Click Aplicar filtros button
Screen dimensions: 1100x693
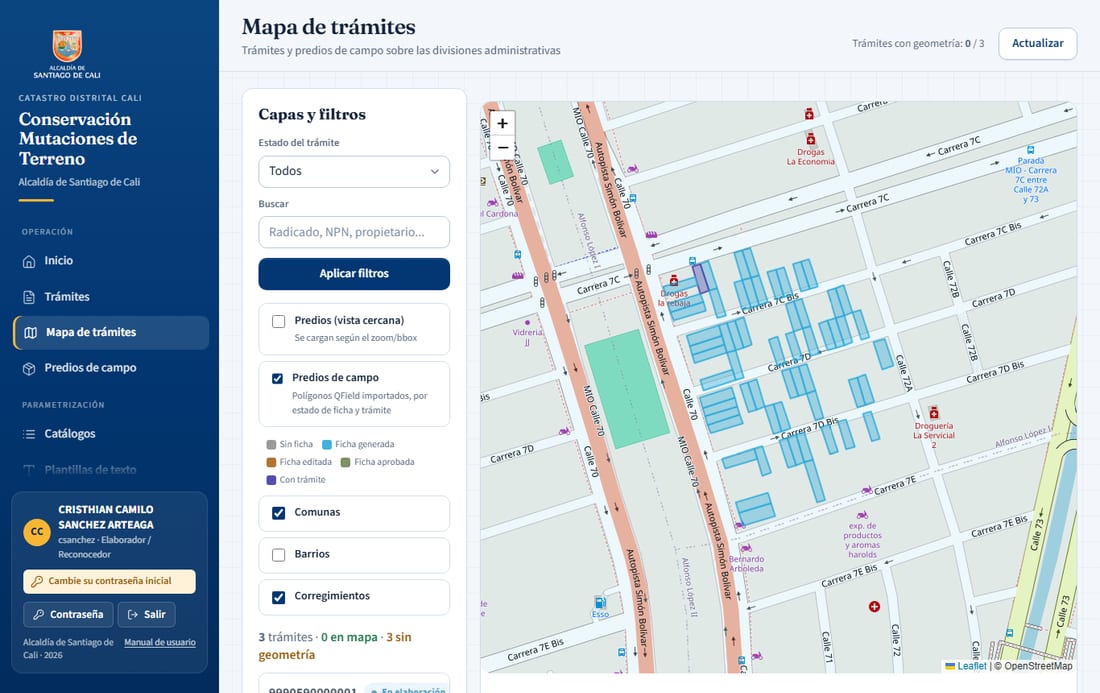[x=354, y=274]
